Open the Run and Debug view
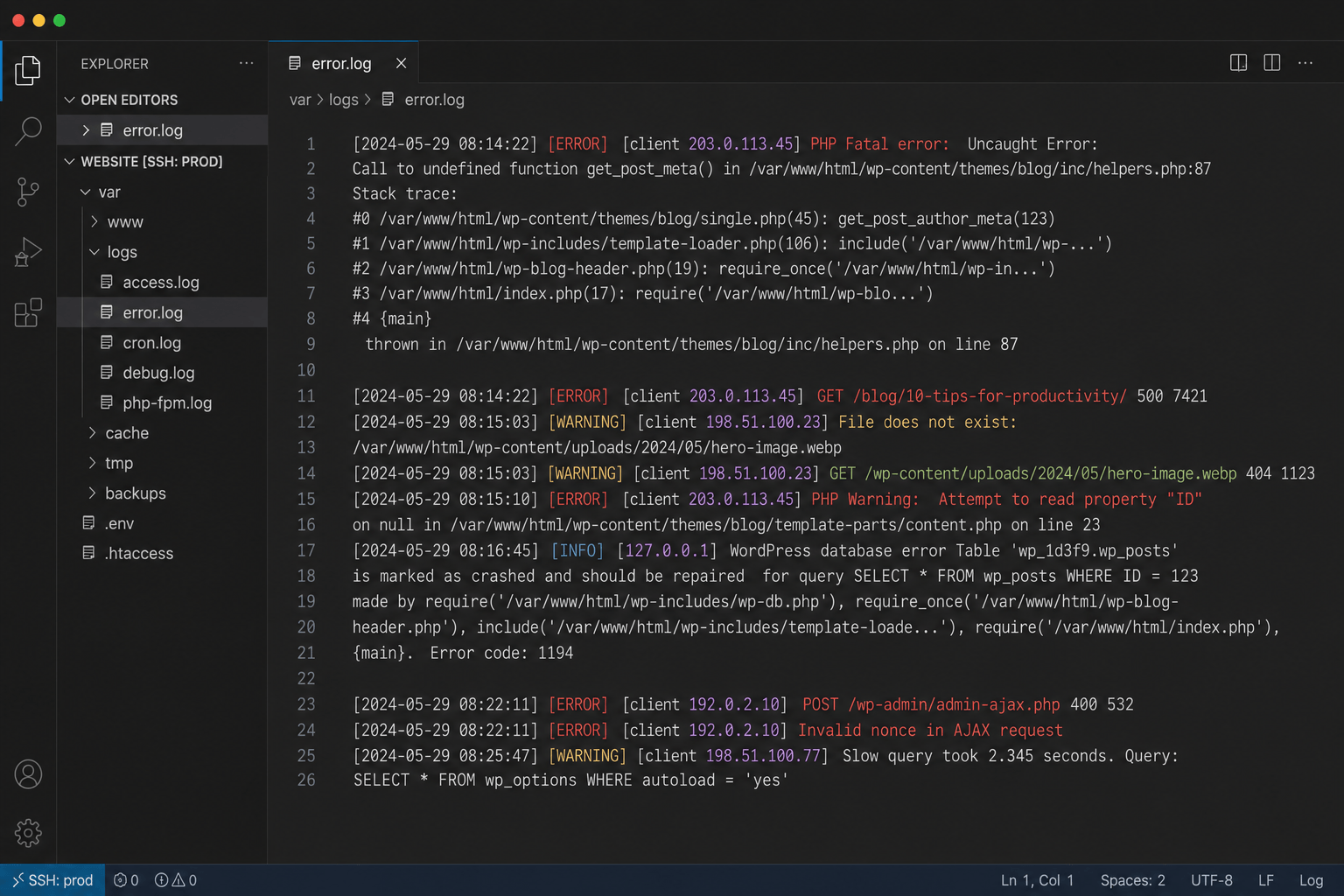The image size is (1344, 896). tap(28, 252)
